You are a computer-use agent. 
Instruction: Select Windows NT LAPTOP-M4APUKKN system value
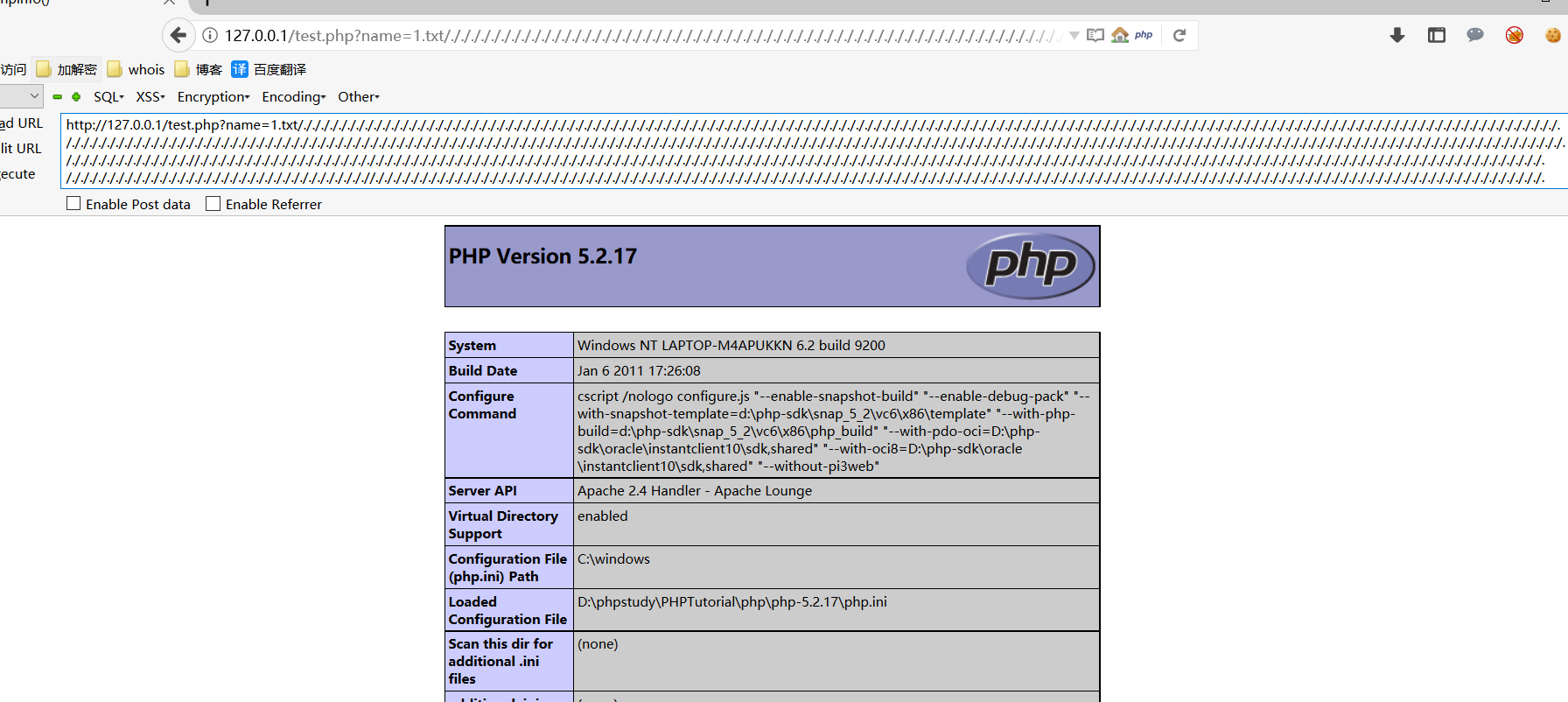click(x=731, y=345)
